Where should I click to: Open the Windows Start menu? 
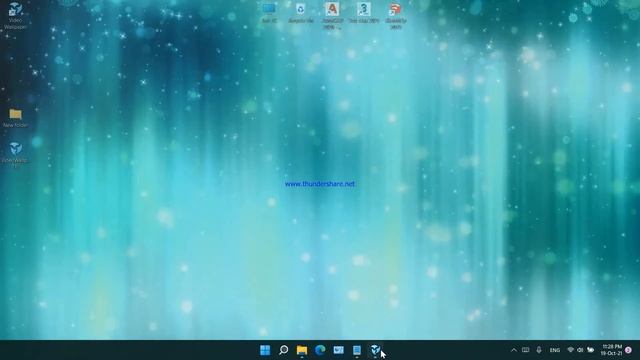[265, 350]
